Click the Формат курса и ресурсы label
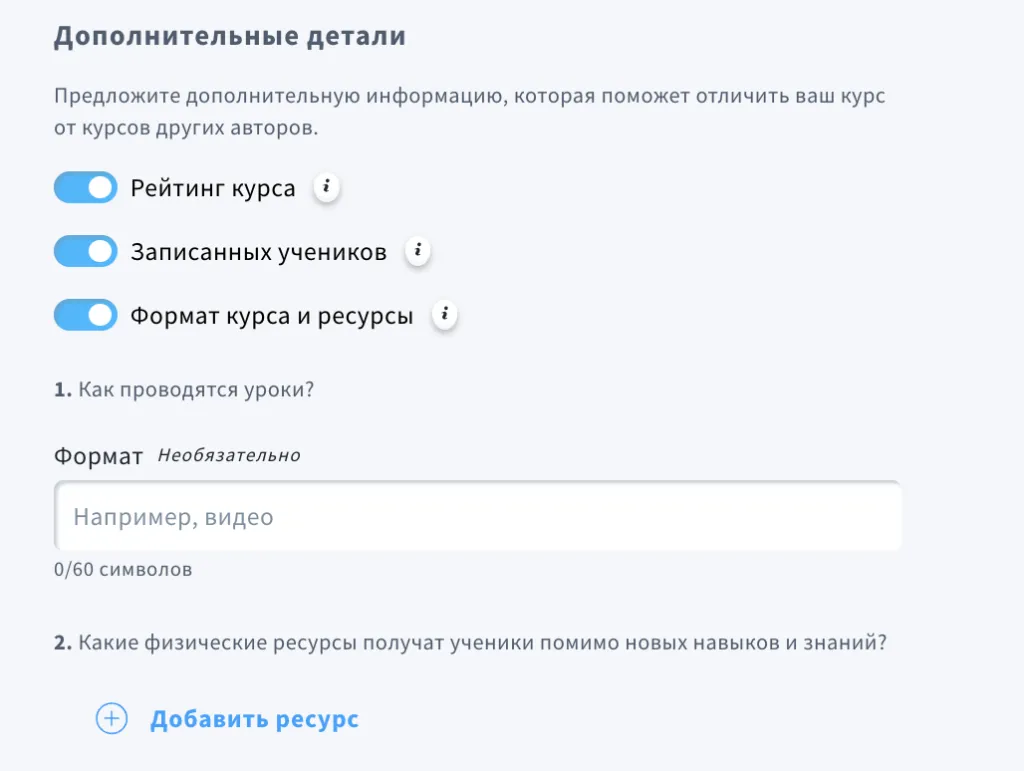Image resolution: width=1024 pixels, height=771 pixels. click(272, 316)
